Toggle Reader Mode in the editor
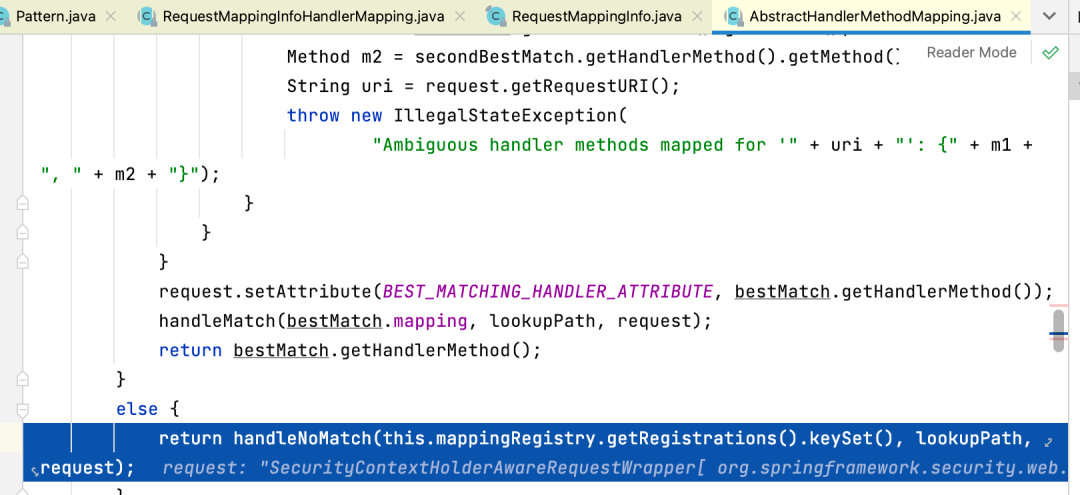Viewport: 1080px width, 495px height. [971, 52]
